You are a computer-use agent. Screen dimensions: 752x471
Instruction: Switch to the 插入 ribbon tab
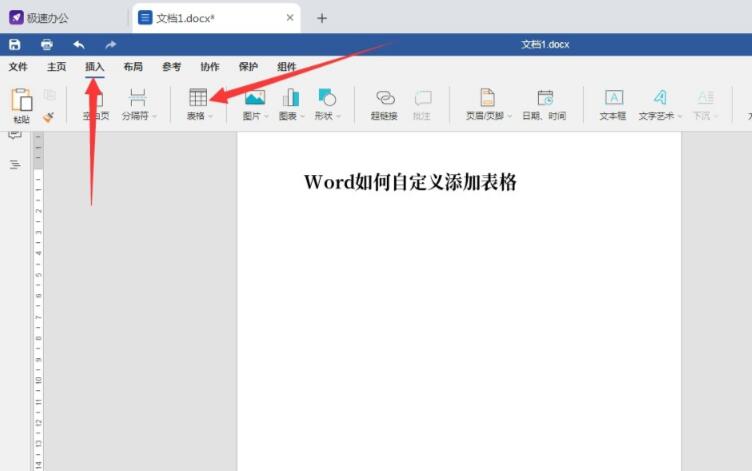tap(94, 67)
